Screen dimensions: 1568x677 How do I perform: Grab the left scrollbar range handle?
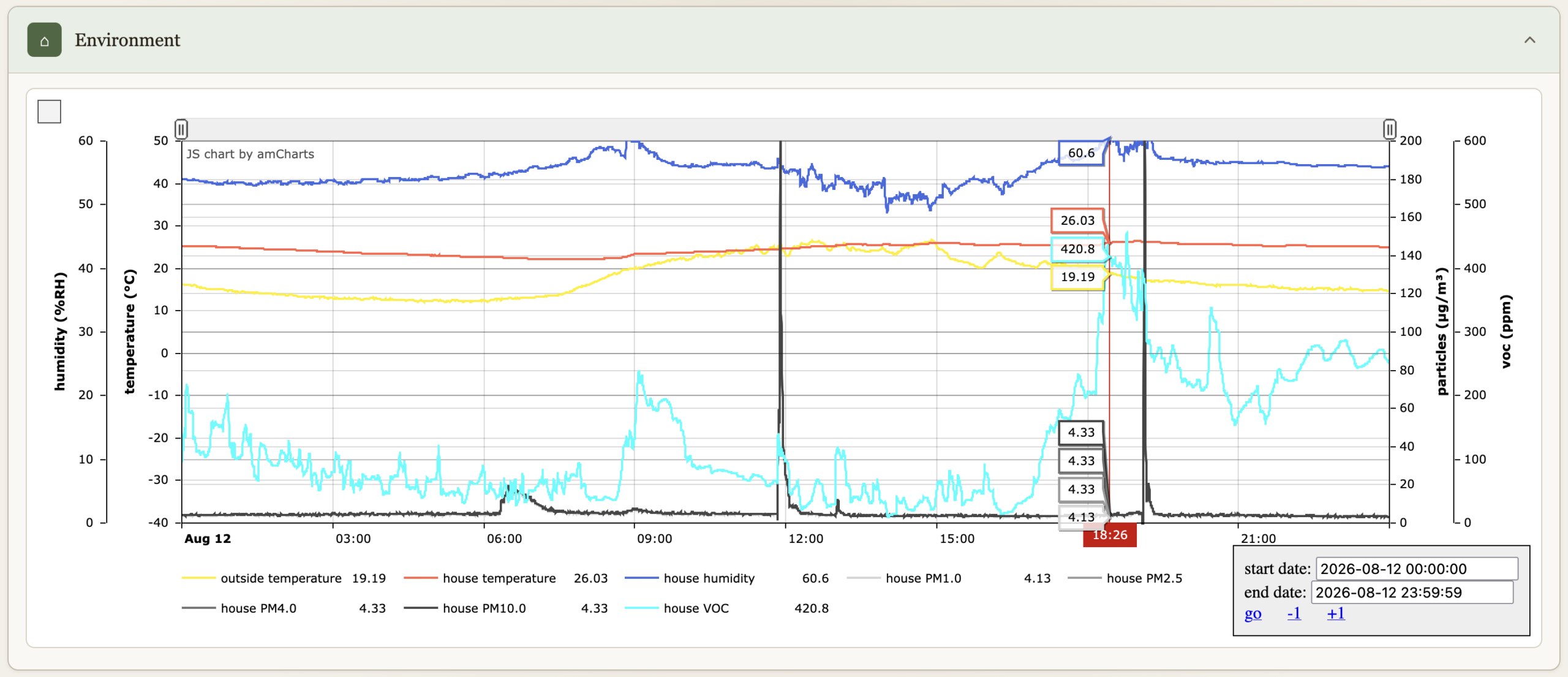(x=181, y=129)
